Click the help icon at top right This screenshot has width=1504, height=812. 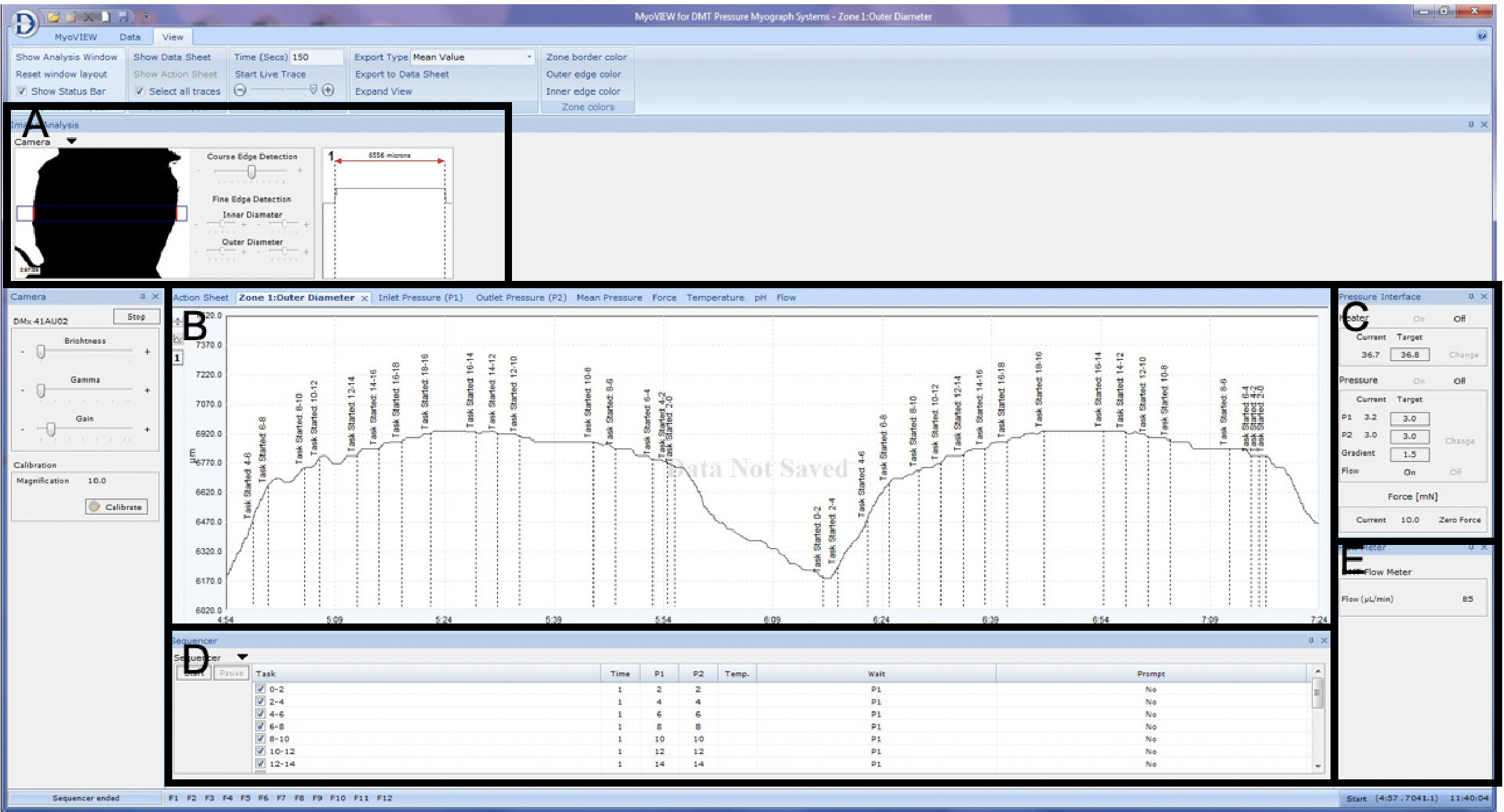[1482, 36]
